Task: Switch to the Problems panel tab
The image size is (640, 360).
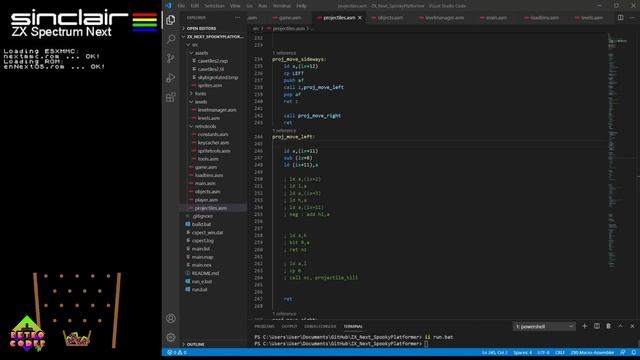Action: pos(264,326)
